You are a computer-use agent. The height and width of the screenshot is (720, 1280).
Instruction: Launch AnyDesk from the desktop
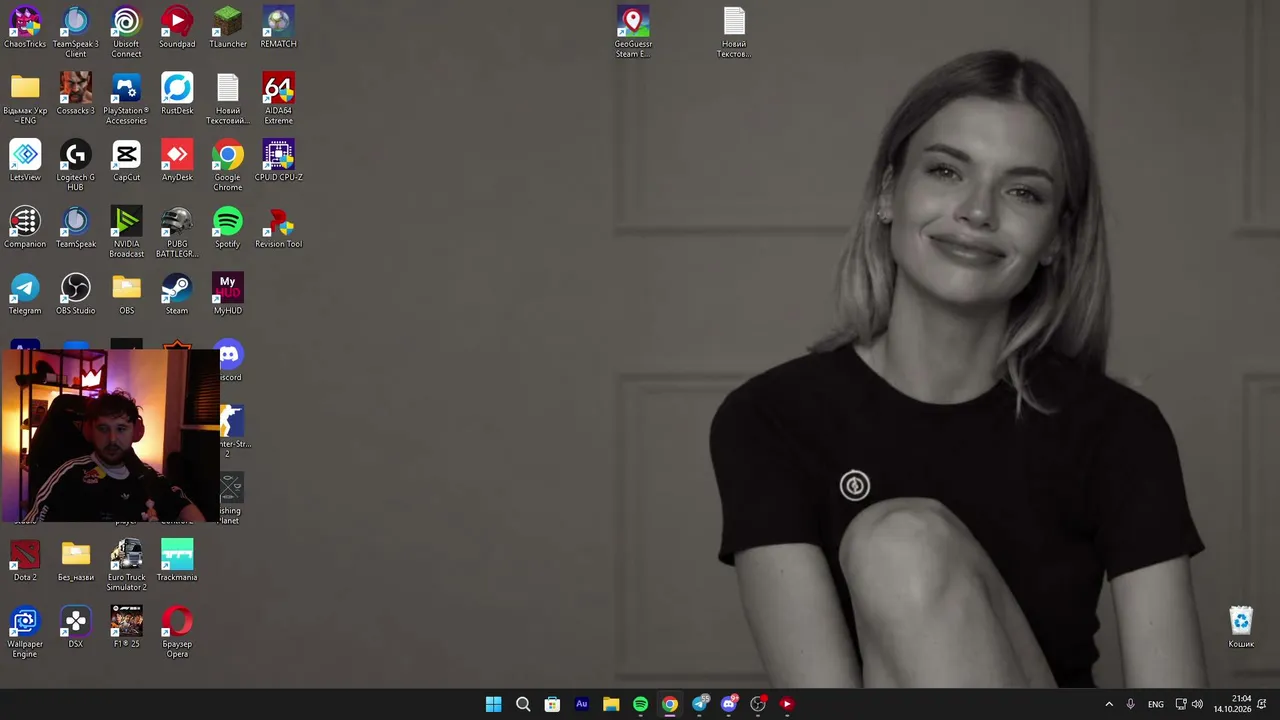(177, 161)
